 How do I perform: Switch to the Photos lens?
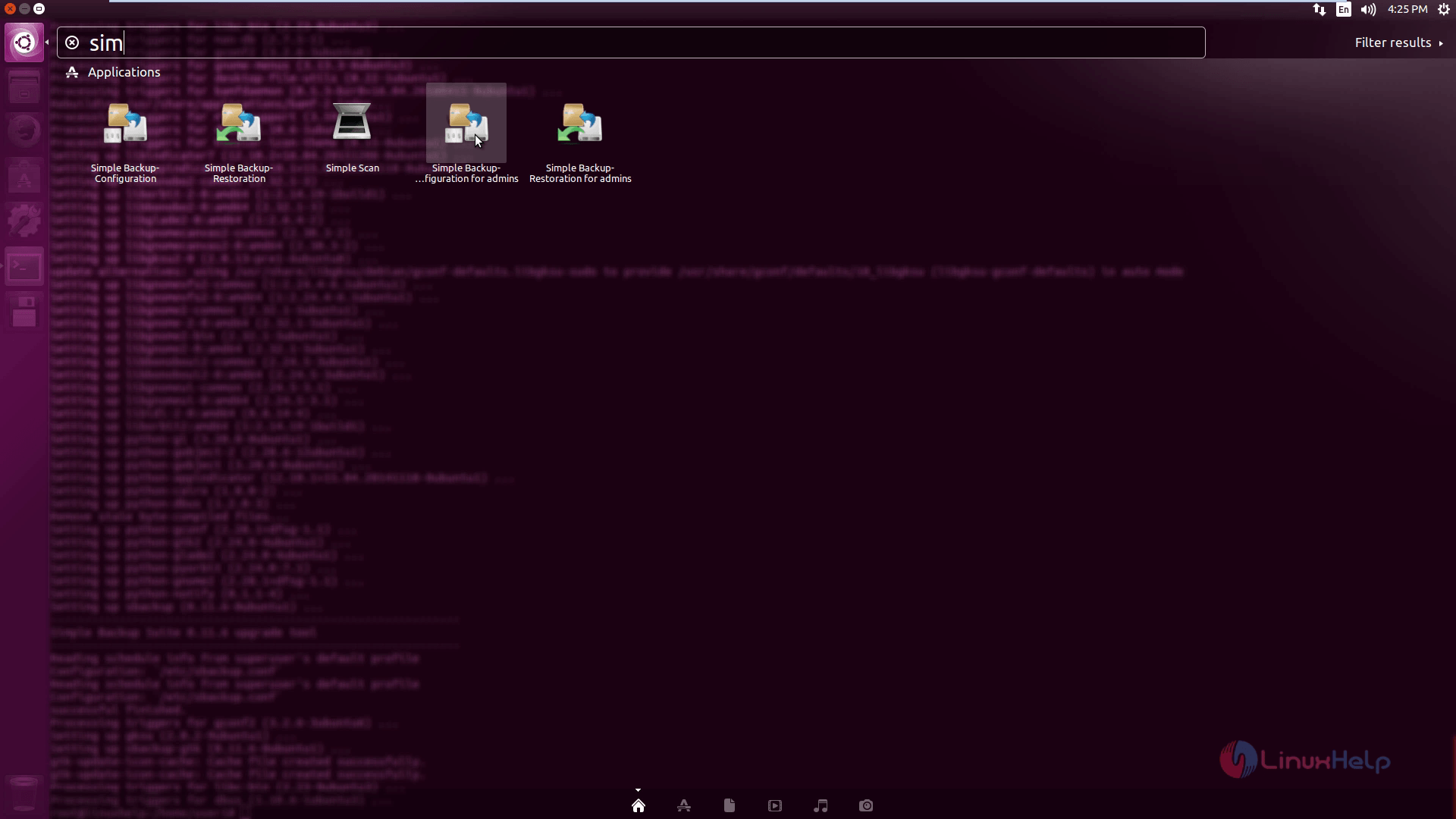tap(866, 805)
